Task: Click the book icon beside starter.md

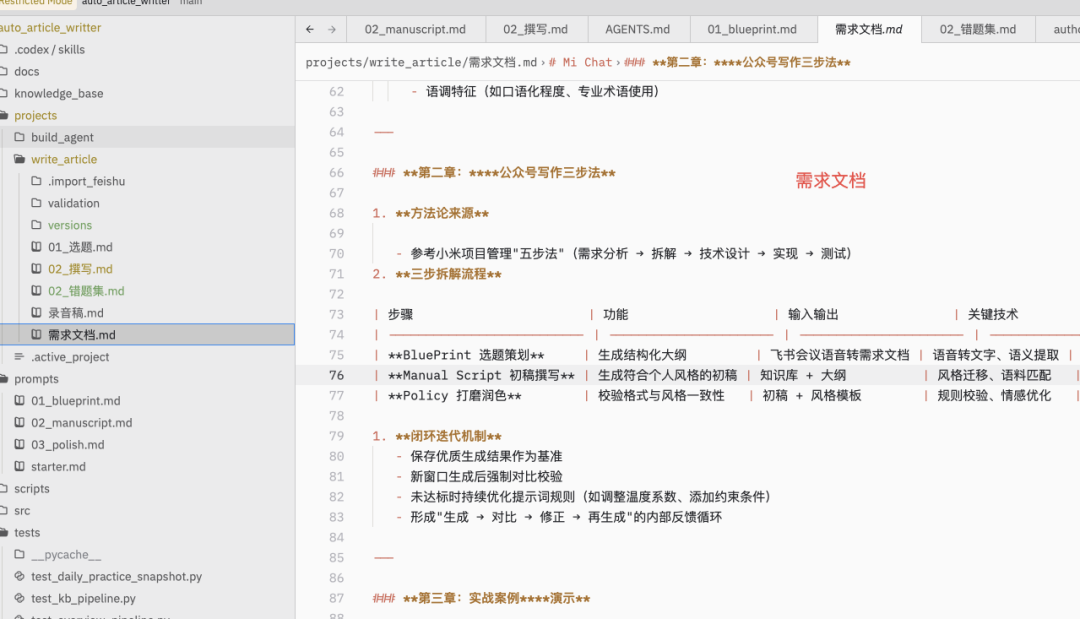Action: (x=20, y=466)
